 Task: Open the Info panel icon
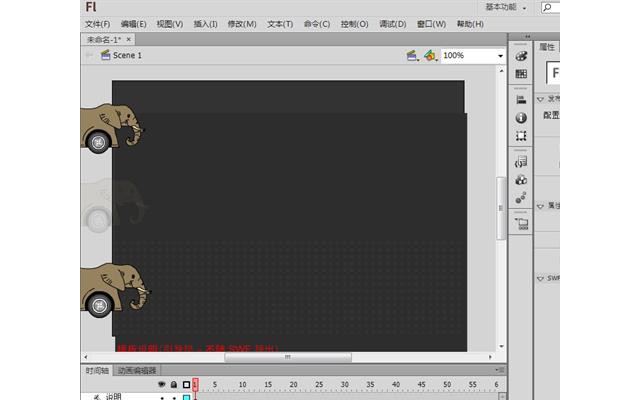click(x=521, y=118)
